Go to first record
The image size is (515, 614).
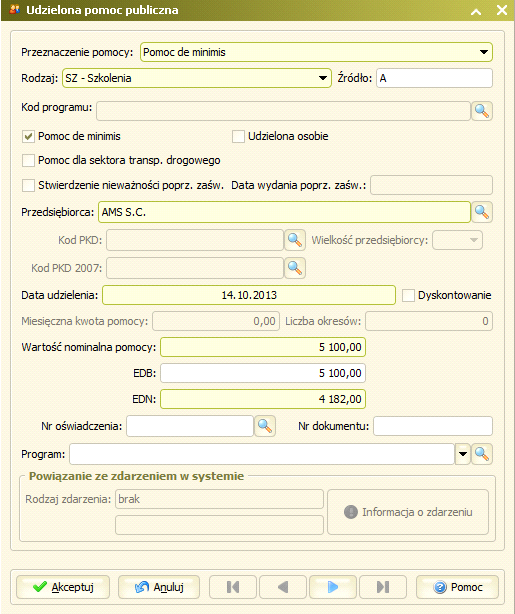click(233, 587)
